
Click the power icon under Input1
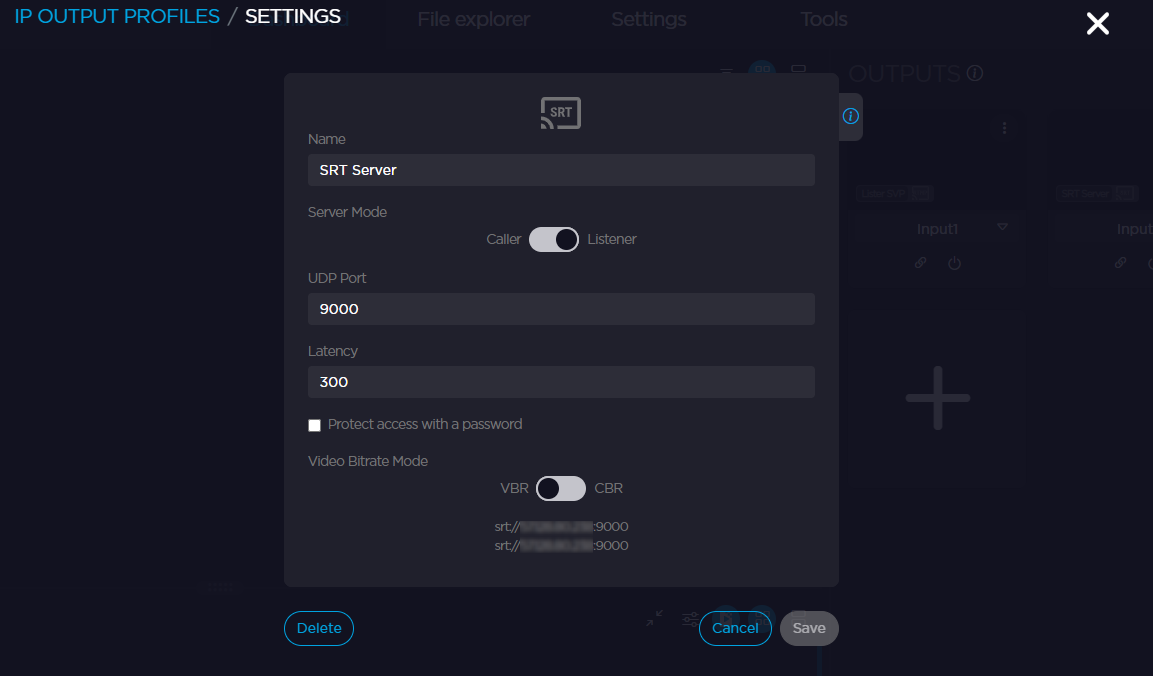pyautogui.click(x=954, y=263)
